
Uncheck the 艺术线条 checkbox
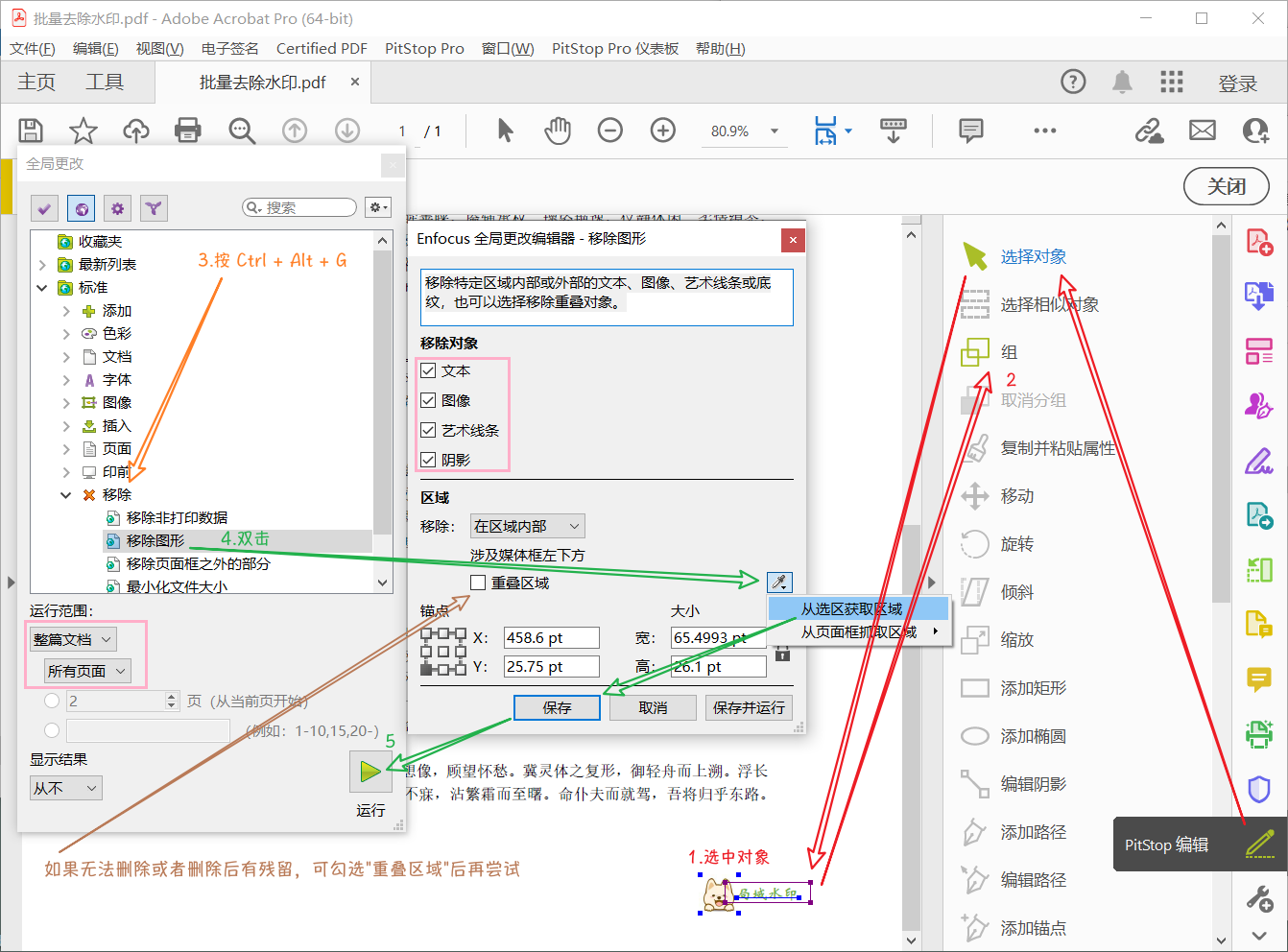(428, 430)
